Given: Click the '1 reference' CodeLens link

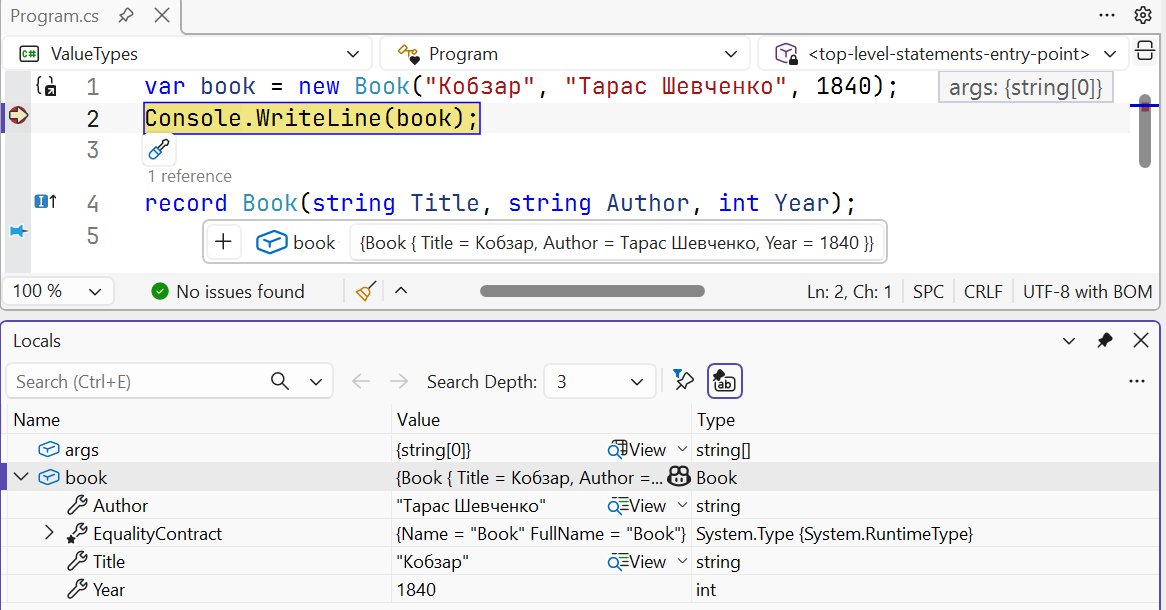Looking at the screenshot, I should point(190,176).
